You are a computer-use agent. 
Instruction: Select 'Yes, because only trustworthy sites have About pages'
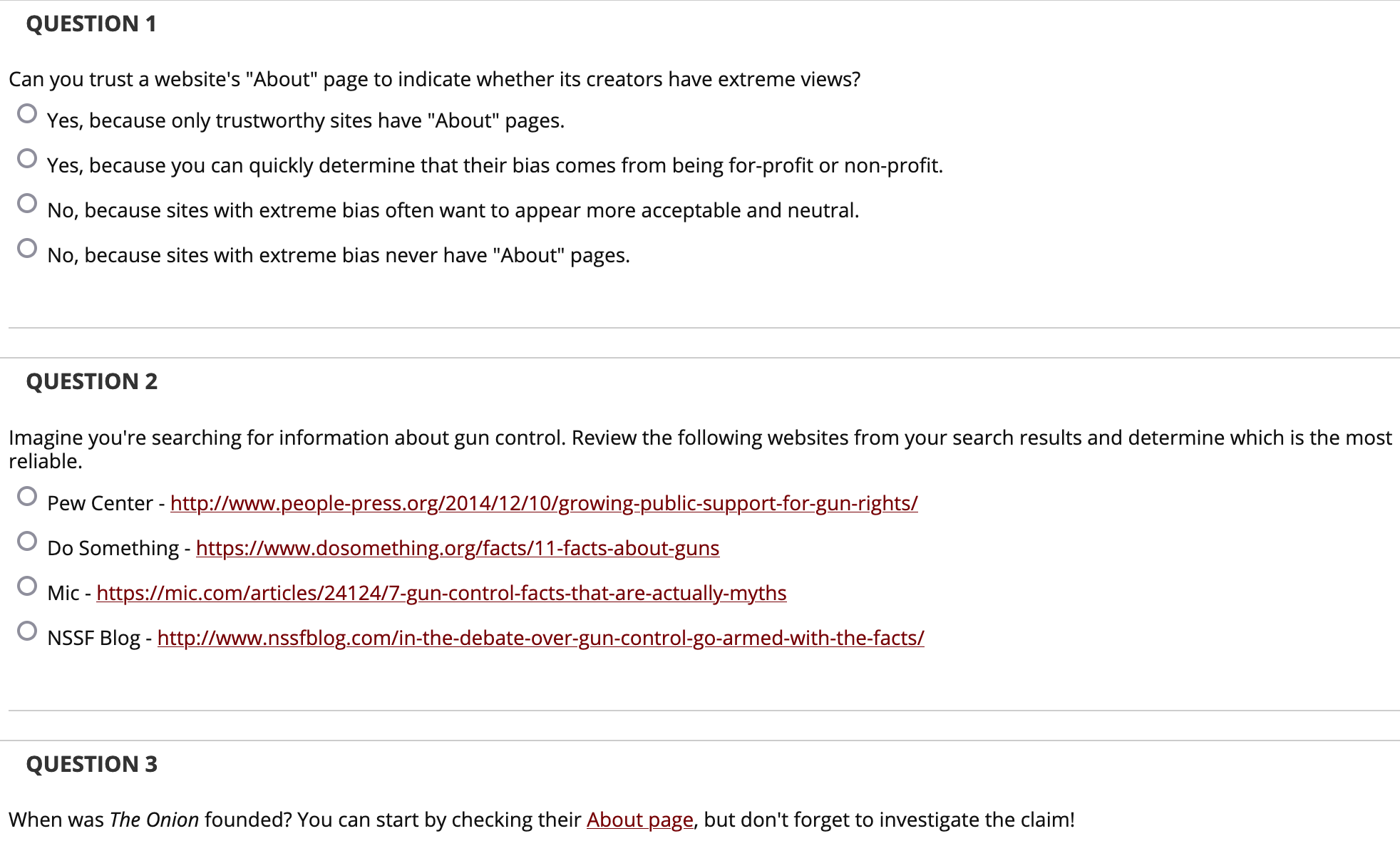27,113
